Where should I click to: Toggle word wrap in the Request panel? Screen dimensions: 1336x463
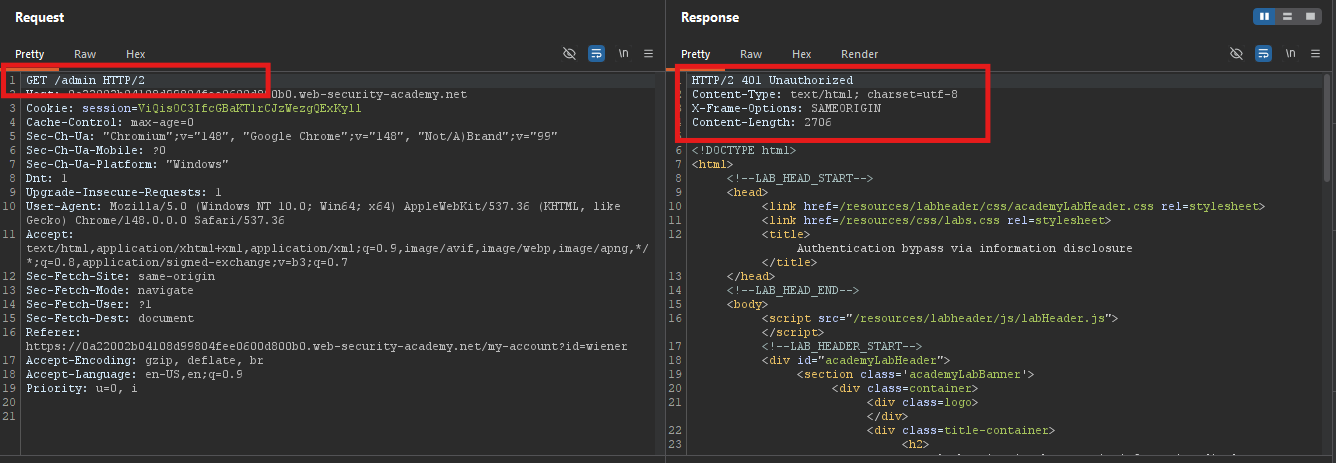[x=596, y=54]
